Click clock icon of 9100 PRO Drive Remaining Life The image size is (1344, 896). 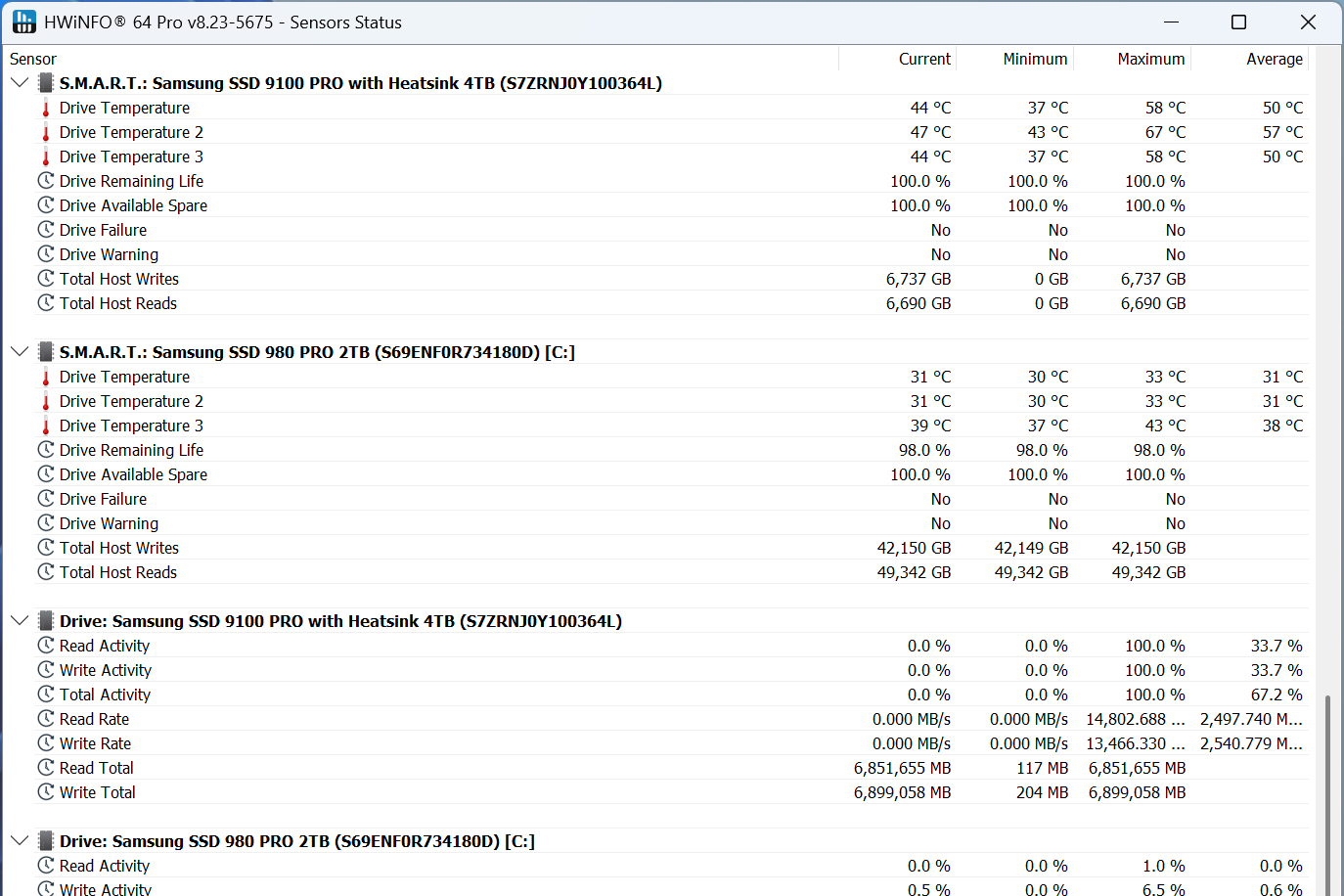45,181
